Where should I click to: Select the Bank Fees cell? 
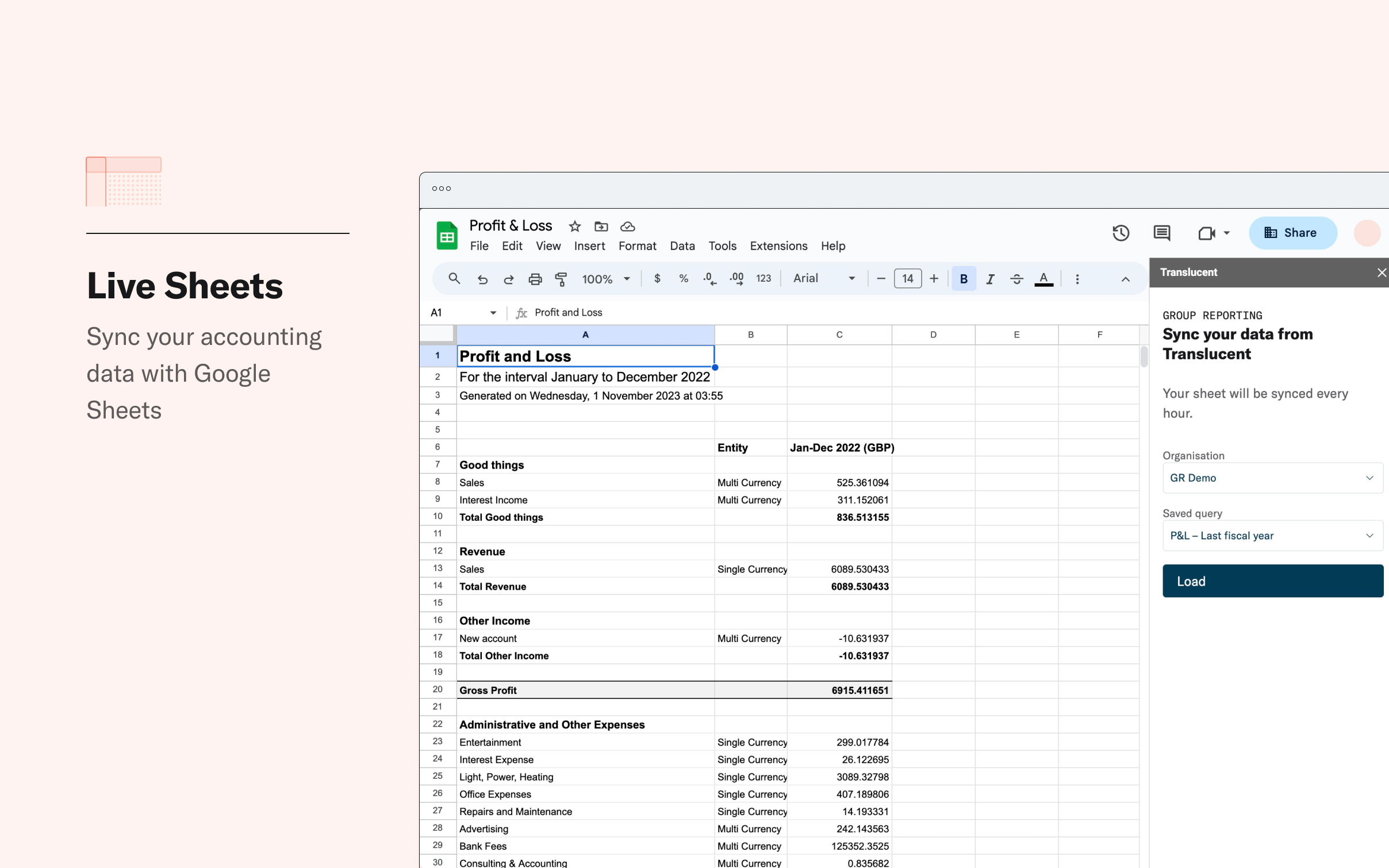coord(585,846)
